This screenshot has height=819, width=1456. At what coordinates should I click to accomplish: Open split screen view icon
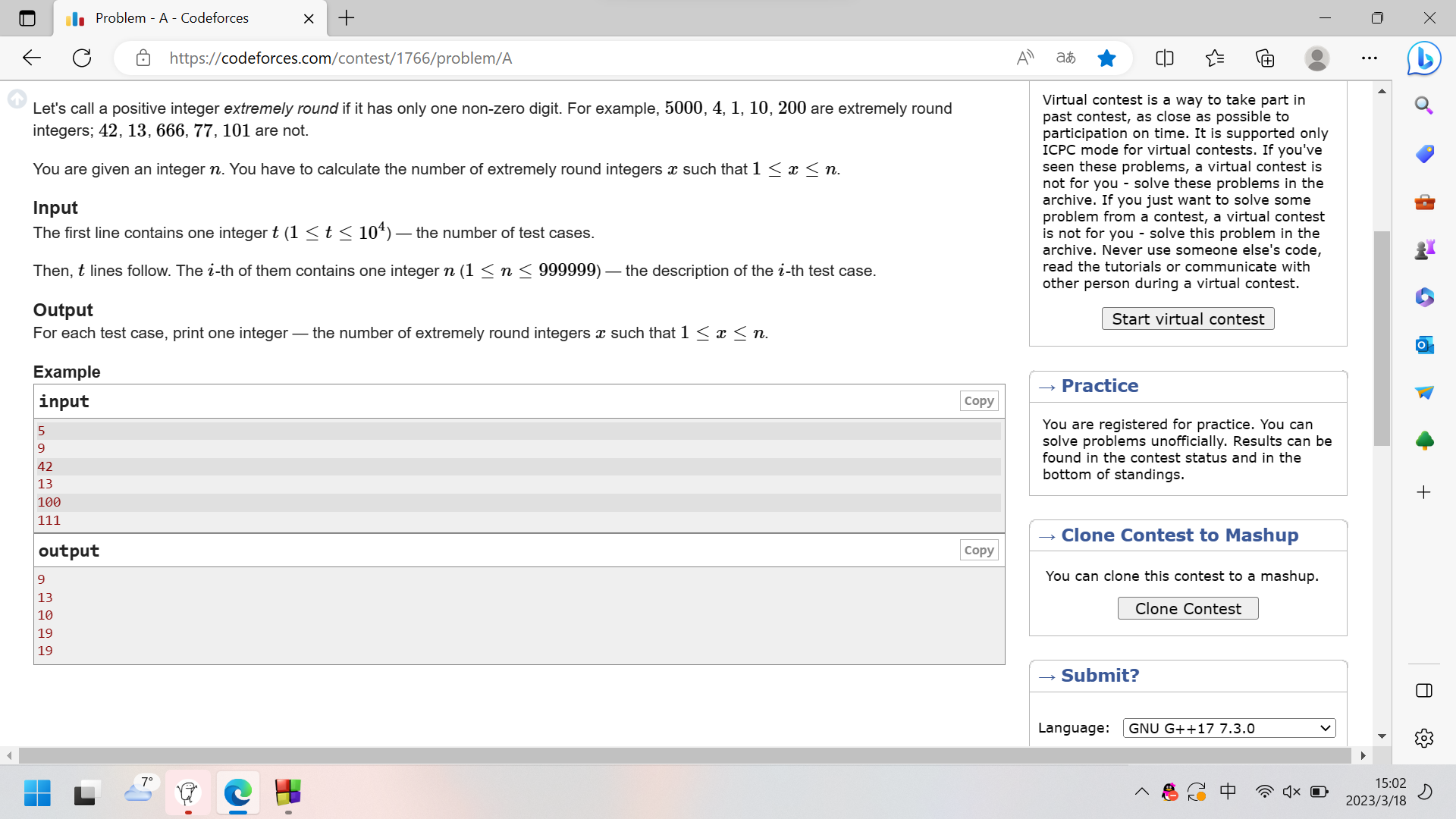click(x=1164, y=58)
